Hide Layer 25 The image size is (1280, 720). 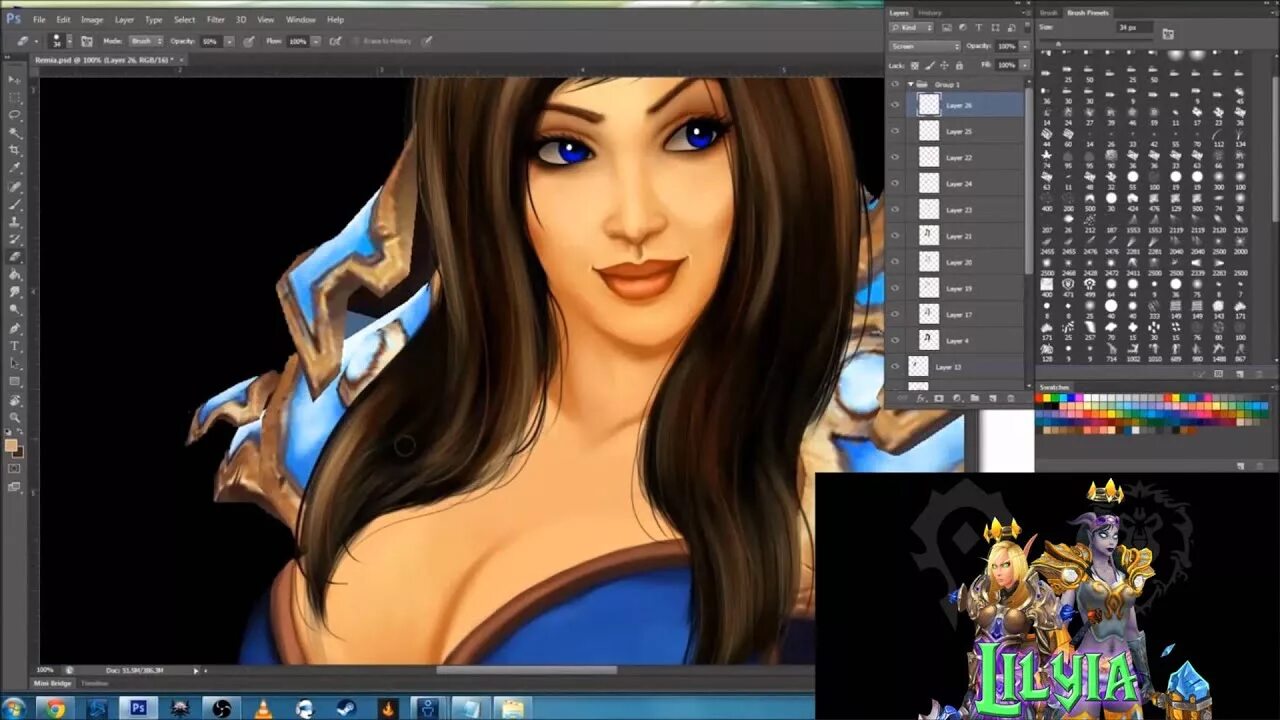point(895,131)
